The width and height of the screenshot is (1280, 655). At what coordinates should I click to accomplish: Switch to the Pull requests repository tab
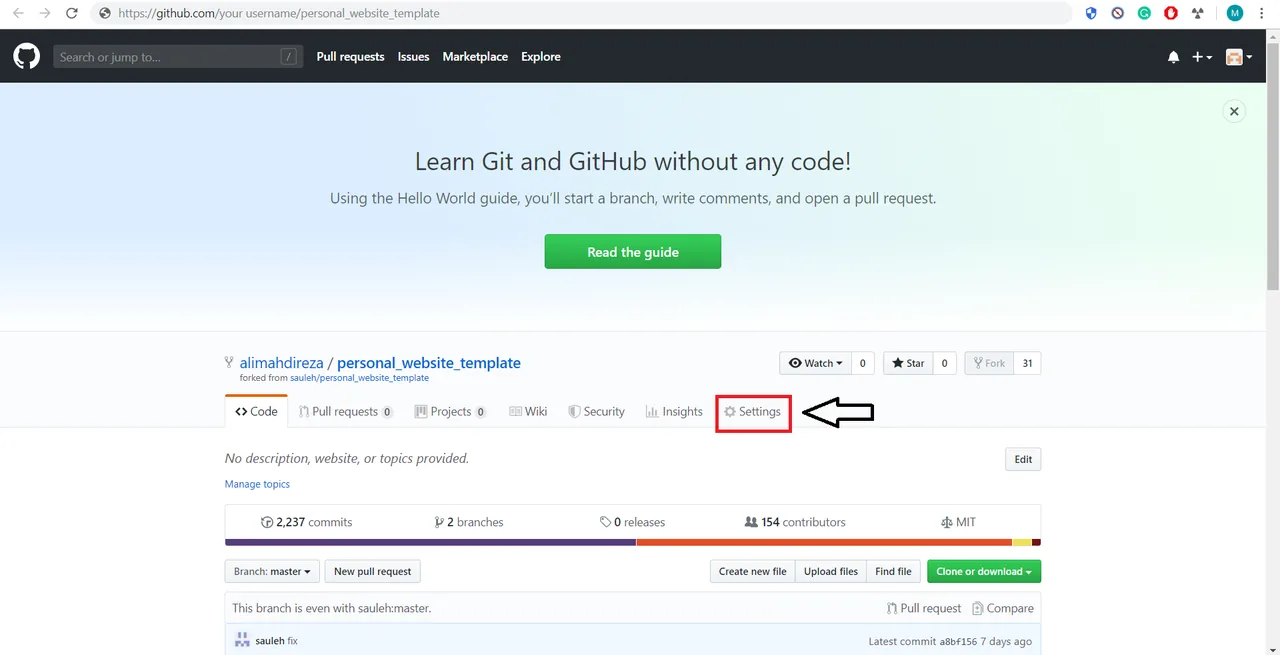coord(346,411)
